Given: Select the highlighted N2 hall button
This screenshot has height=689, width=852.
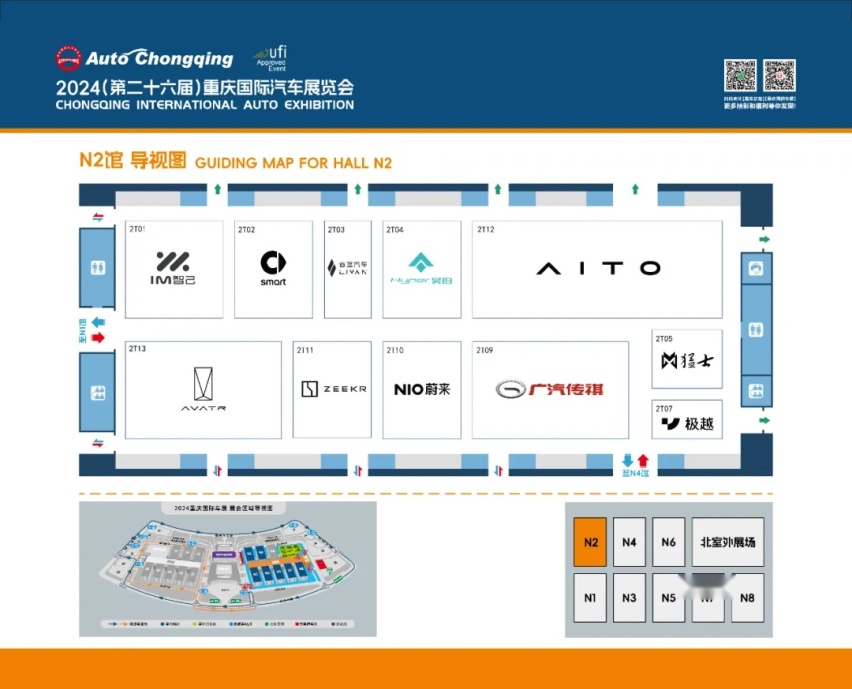Looking at the screenshot, I should pyautogui.click(x=590, y=542).
